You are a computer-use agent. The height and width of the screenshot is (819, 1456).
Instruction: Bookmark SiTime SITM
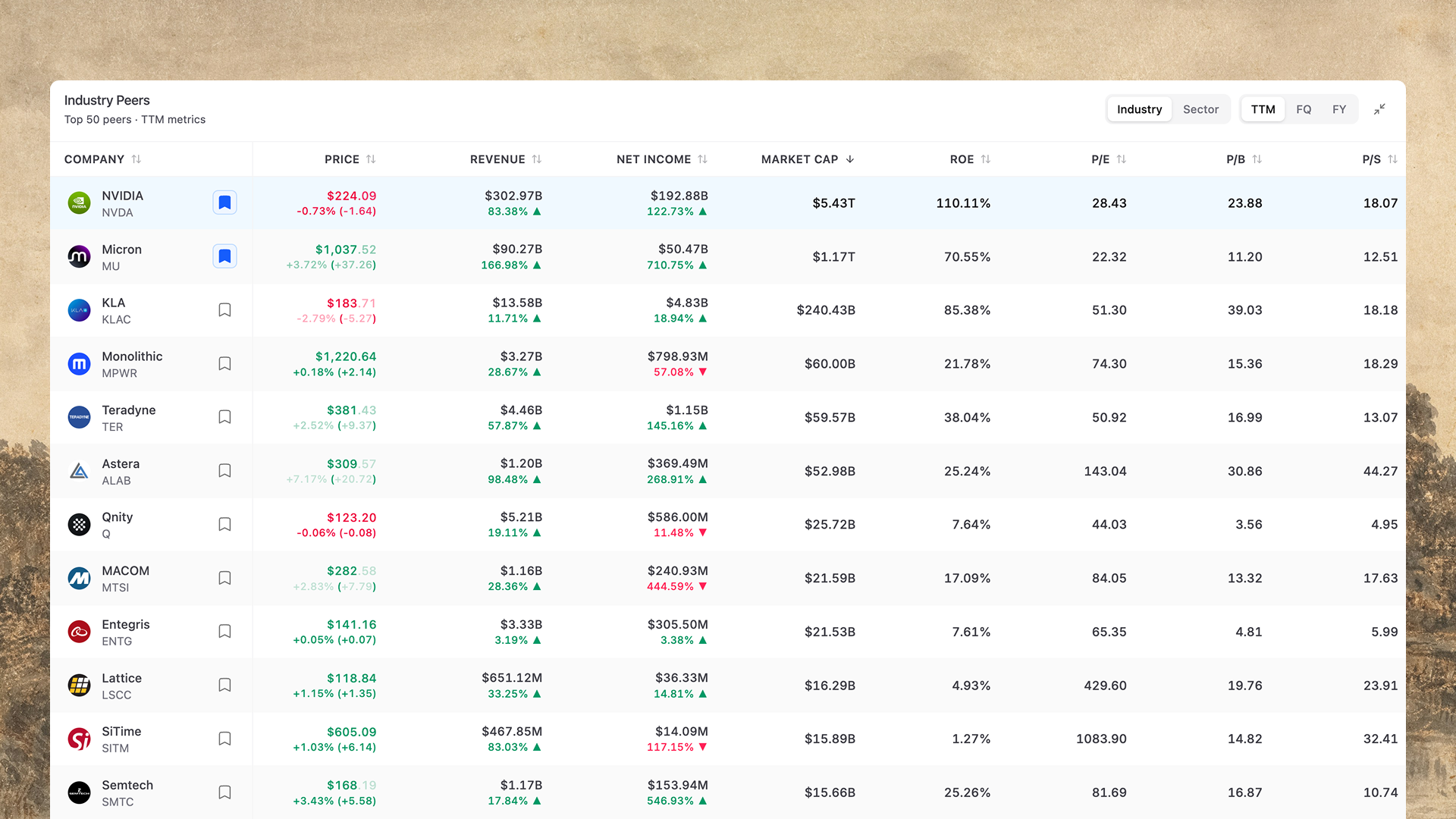coord(224,739)
